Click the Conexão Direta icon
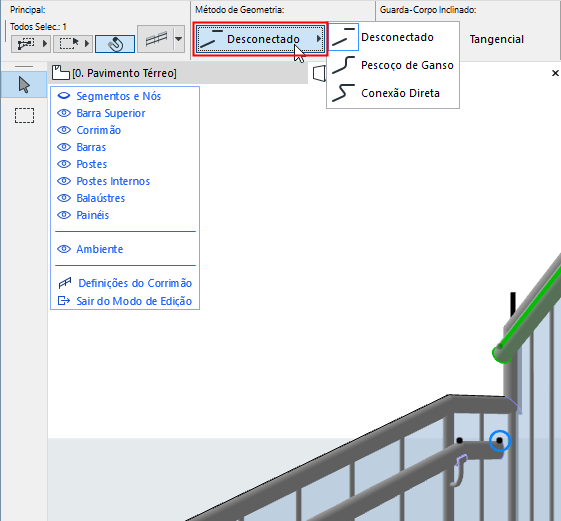The height and width of the screenshot is (521, 561). (x=343, y=93)
